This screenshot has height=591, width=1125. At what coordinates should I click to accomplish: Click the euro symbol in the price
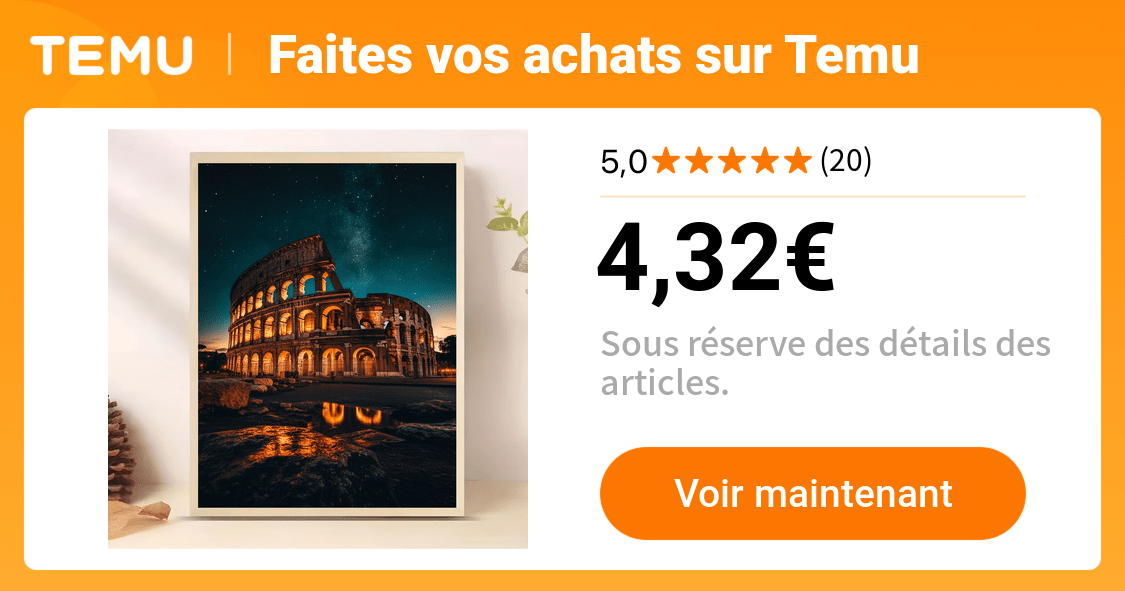(x=811, y=257)
